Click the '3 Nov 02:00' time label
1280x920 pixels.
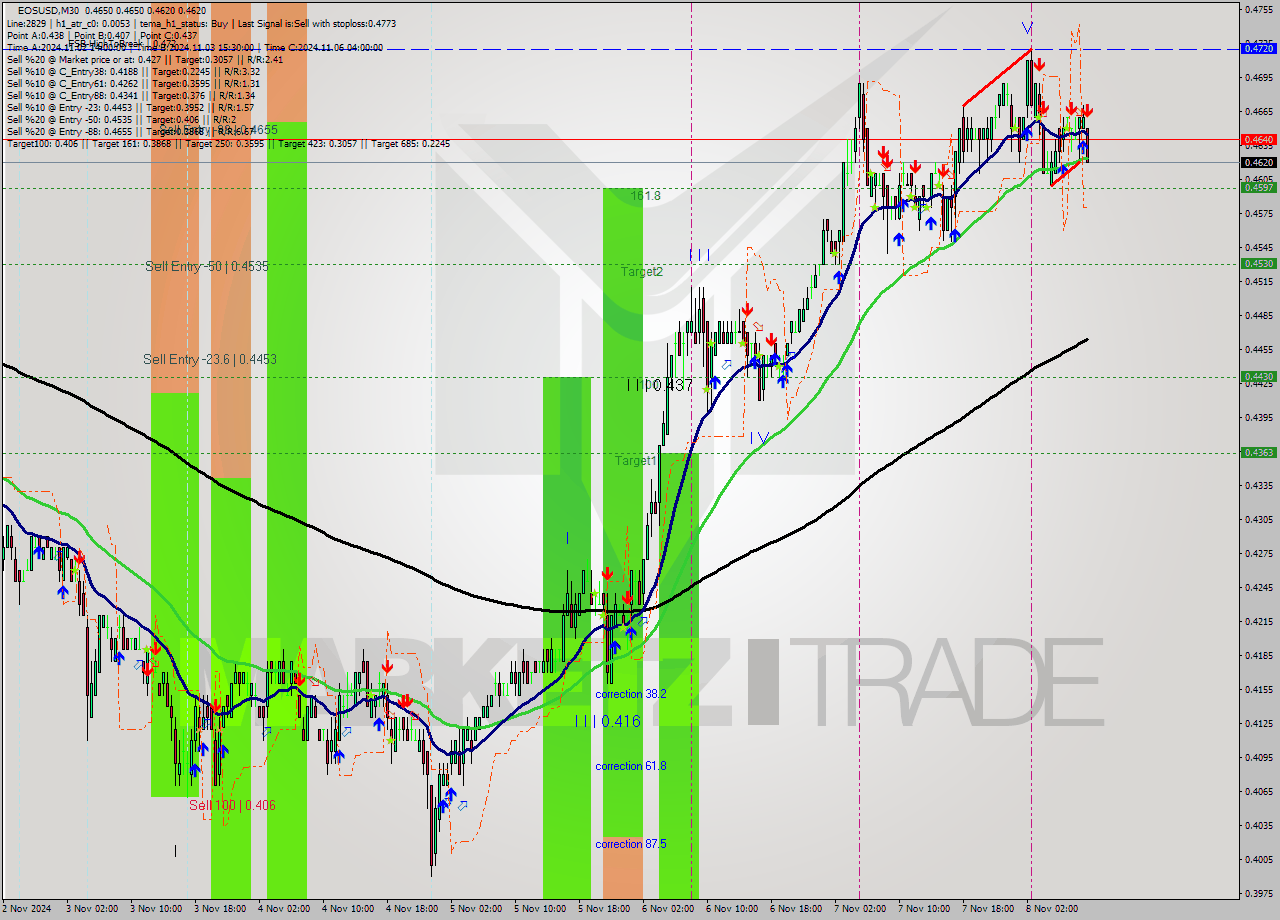point(92,909)
